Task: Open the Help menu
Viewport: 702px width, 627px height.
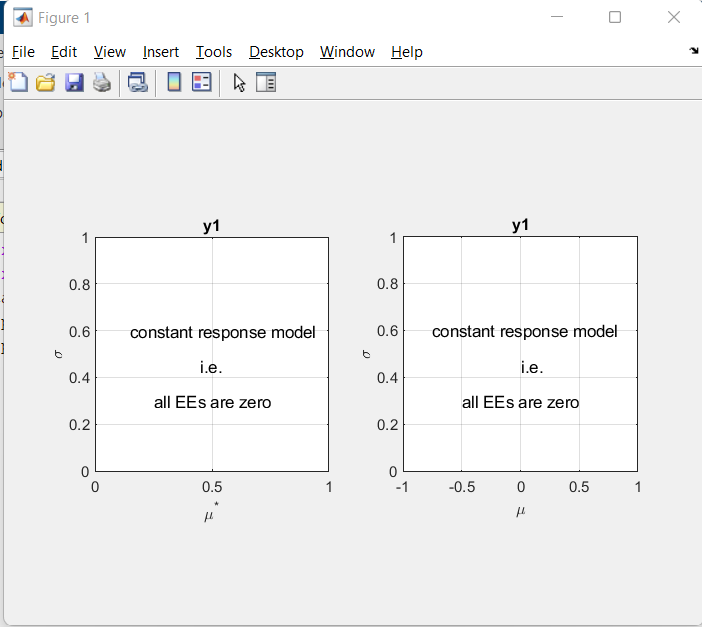Action: (x=407, y=52)
